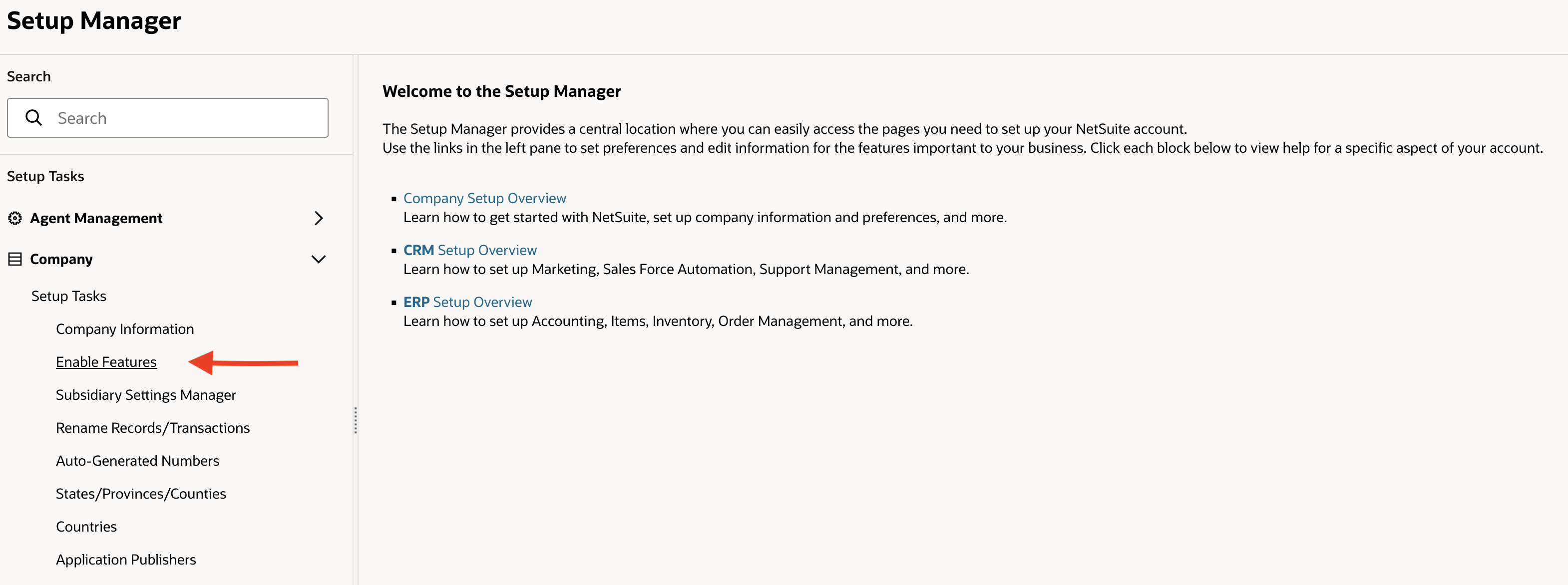1568x585 pixels.
Task: Click the Company list icon
Action: (x=15, y=260)
